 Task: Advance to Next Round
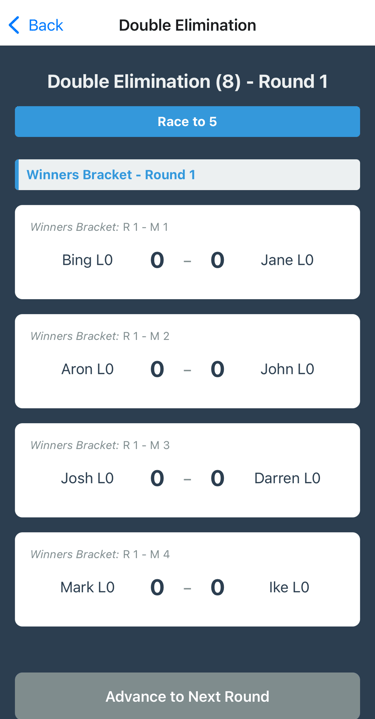[188, 696]
